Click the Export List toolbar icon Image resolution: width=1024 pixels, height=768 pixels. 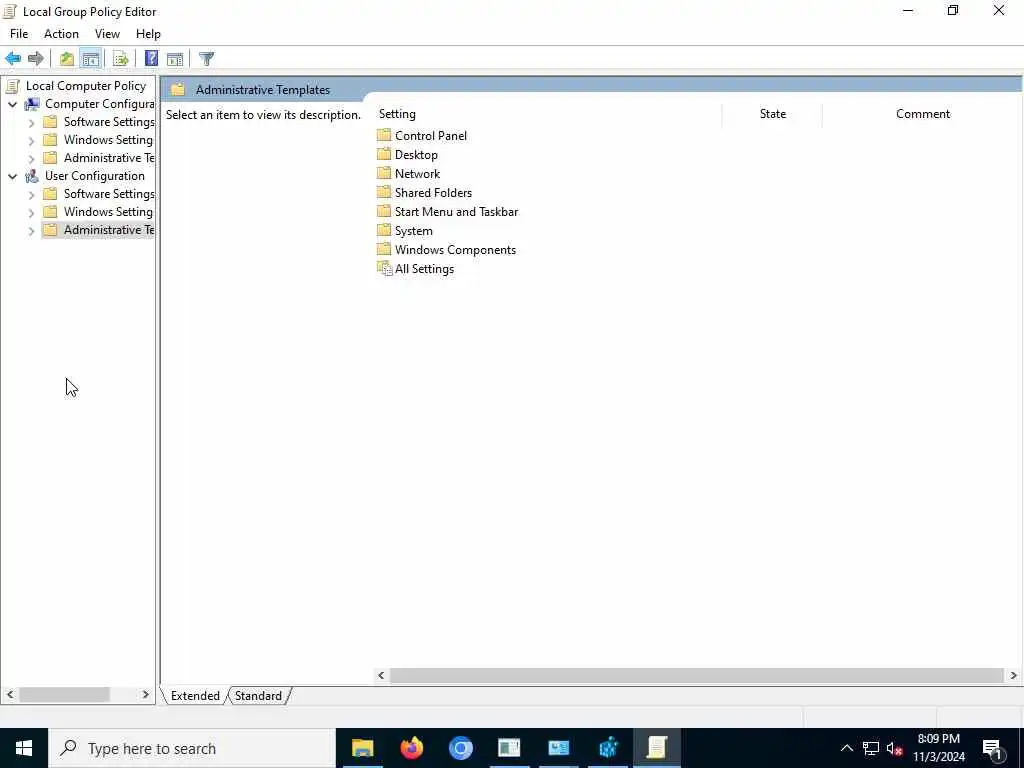pyautogui.click(x=121, y=59)
